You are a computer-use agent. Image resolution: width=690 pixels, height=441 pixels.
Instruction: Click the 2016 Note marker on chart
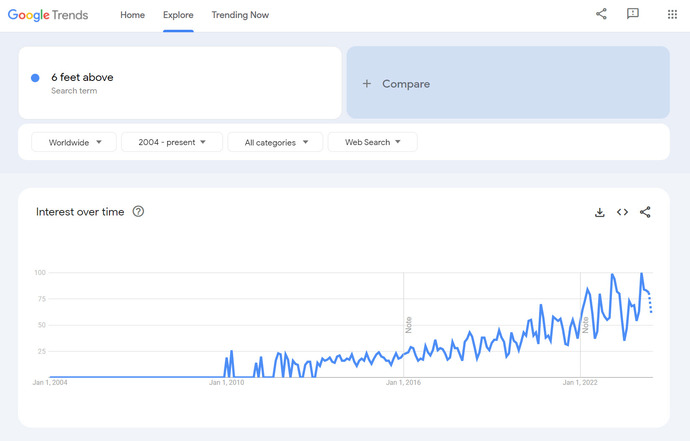pos(408,324)
